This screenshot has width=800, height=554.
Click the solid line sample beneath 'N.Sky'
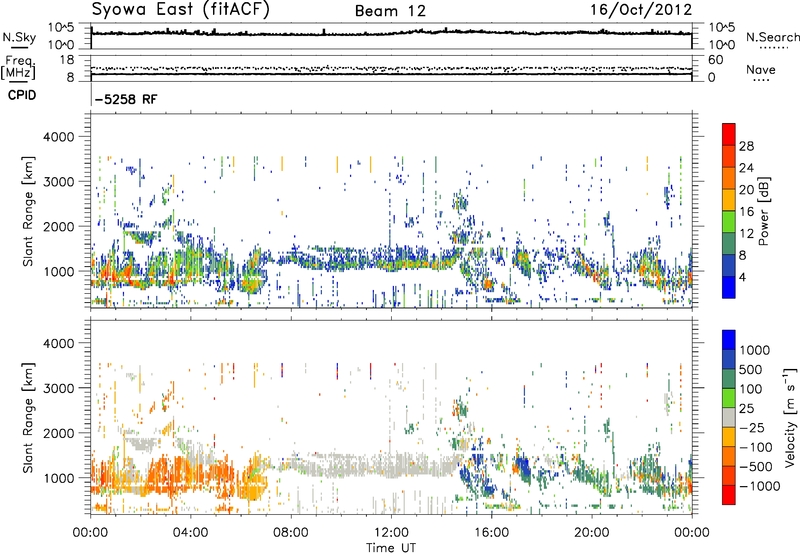pos(19,47)
